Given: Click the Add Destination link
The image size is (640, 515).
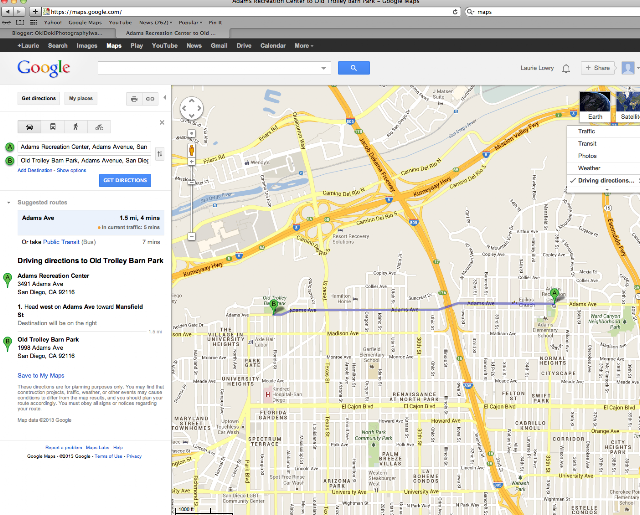Looking at the screenshot, I should tap(35, 170).
